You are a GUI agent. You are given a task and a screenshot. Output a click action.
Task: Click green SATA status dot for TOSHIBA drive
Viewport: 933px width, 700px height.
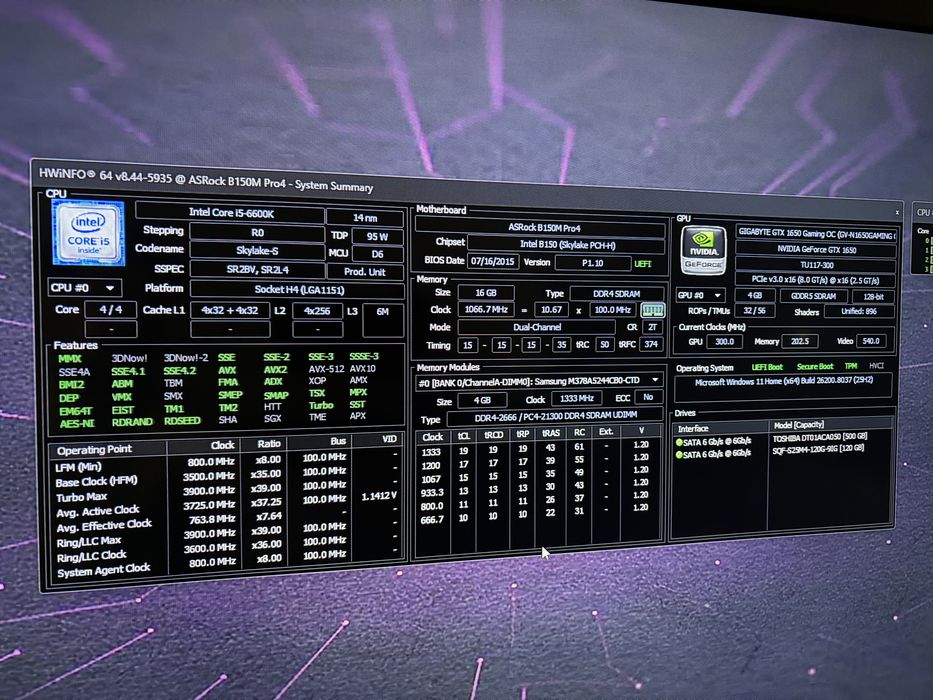click(x=679, y=442)
